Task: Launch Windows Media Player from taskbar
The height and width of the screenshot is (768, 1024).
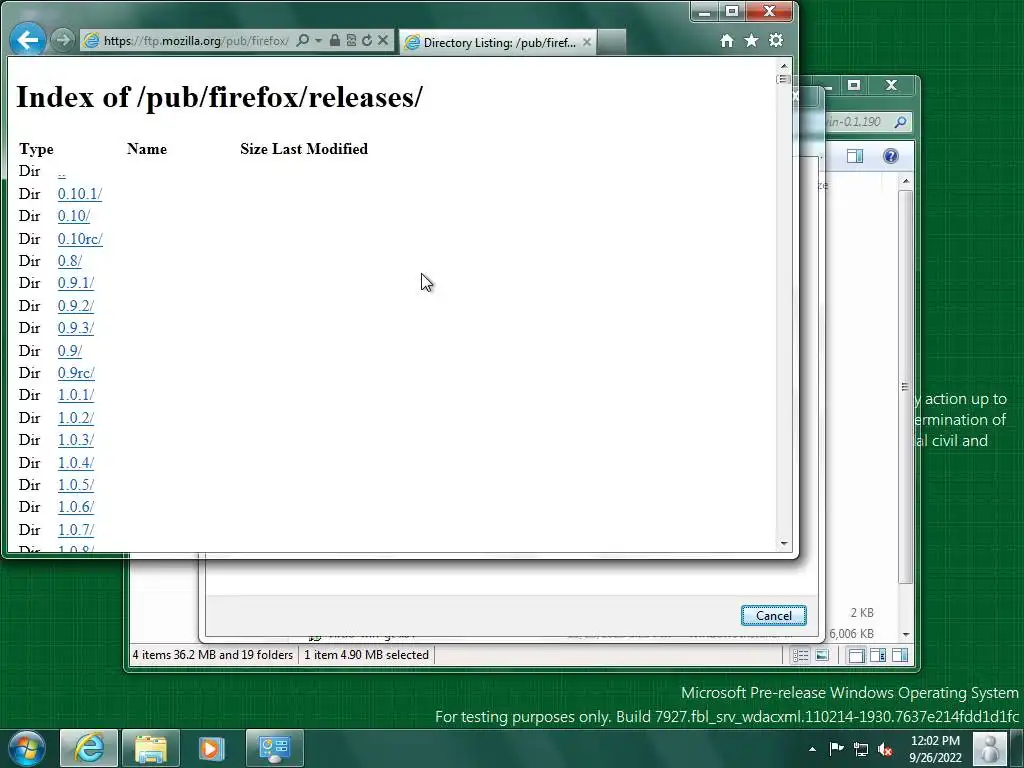Action: 211,748
